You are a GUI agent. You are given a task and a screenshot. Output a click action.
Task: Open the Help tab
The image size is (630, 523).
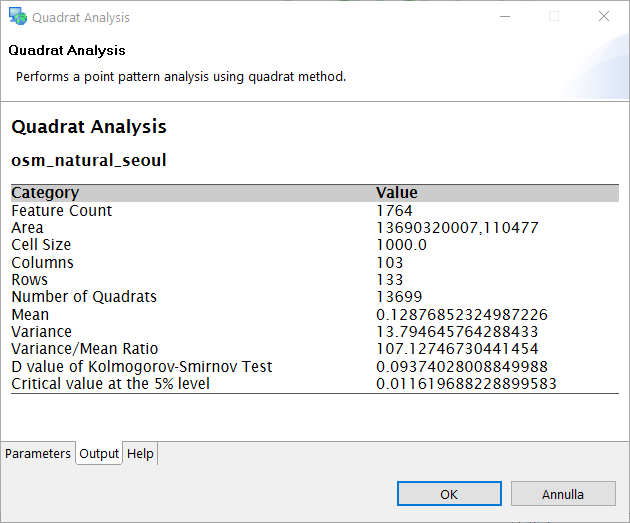140,453
